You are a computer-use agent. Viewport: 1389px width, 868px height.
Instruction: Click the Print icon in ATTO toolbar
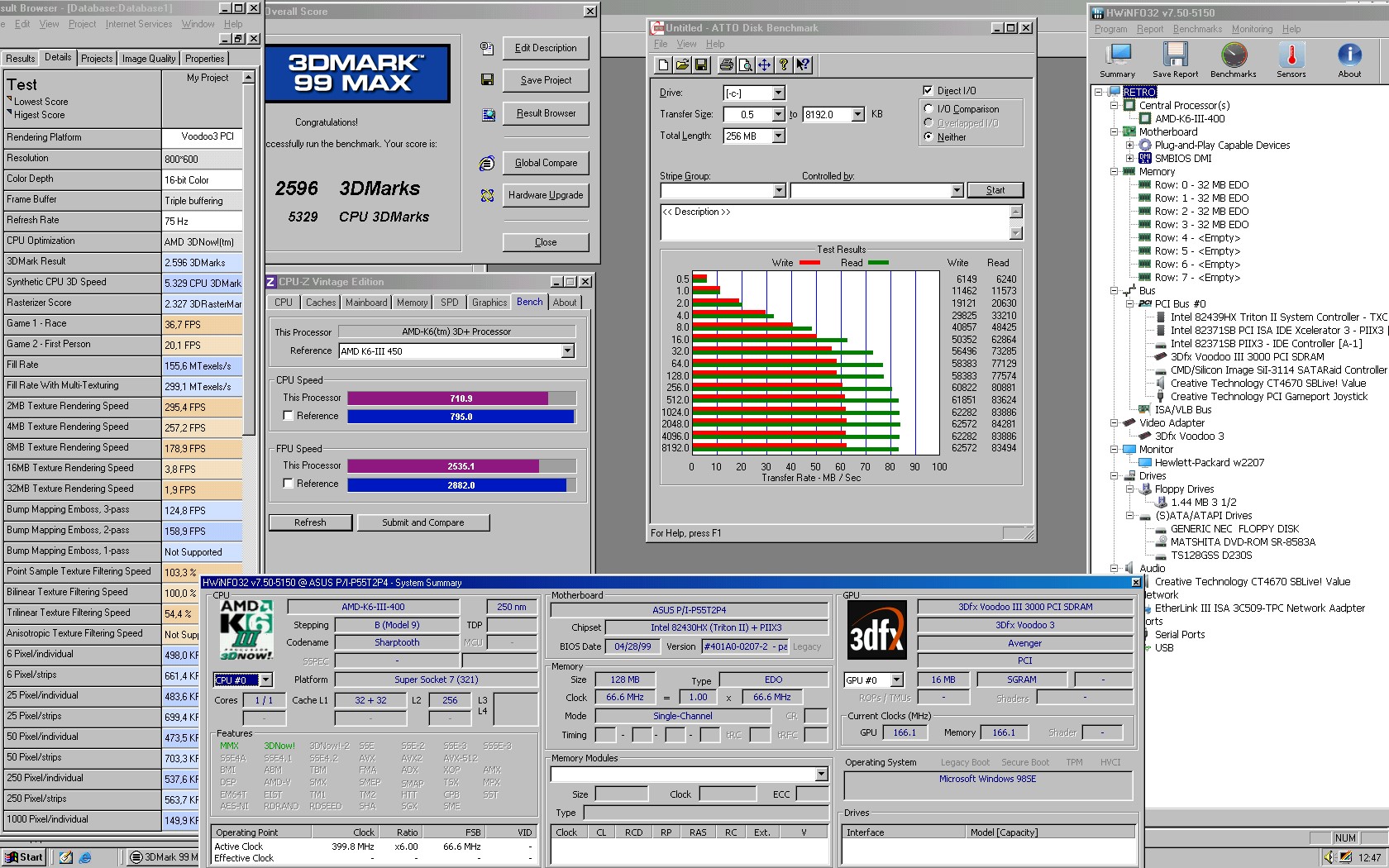(727, 64)
